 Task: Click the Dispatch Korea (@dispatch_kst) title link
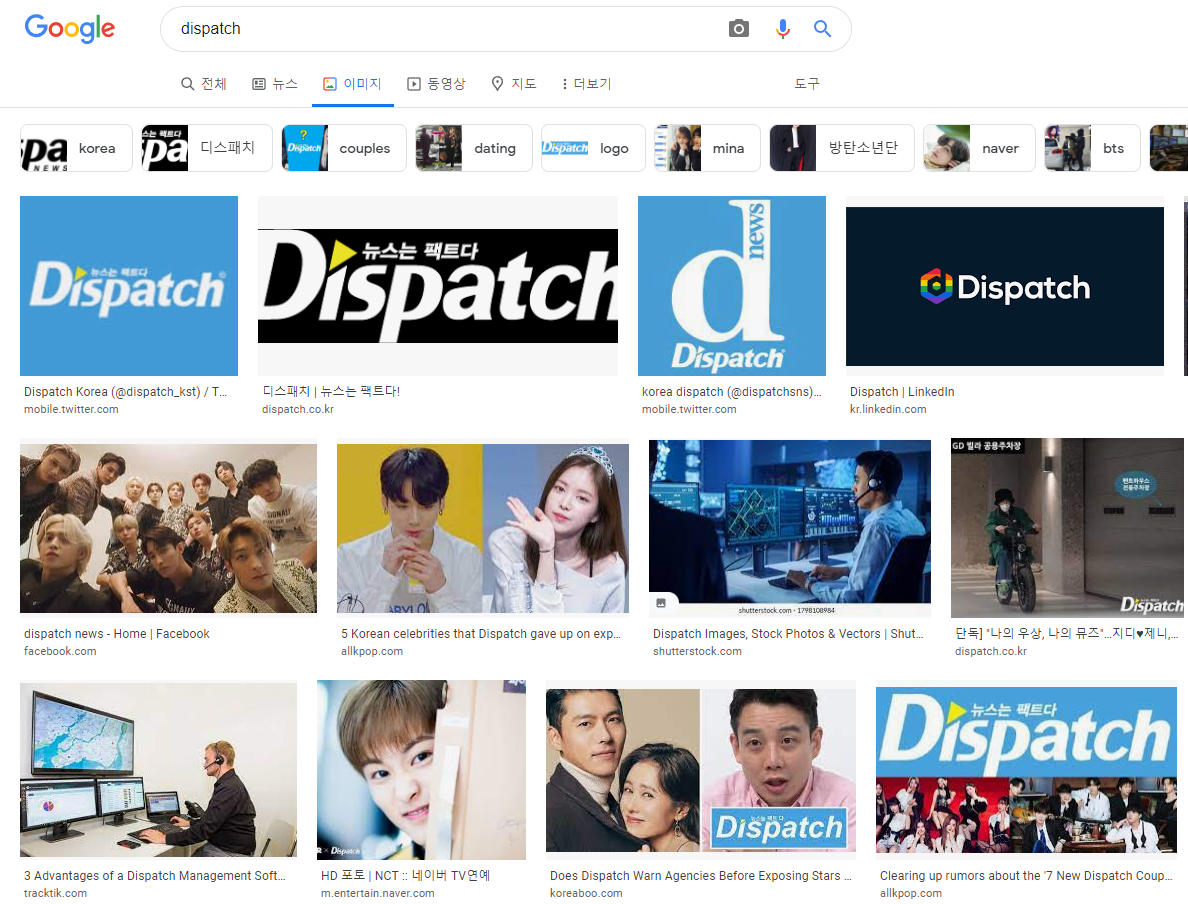tap(125, 392)
